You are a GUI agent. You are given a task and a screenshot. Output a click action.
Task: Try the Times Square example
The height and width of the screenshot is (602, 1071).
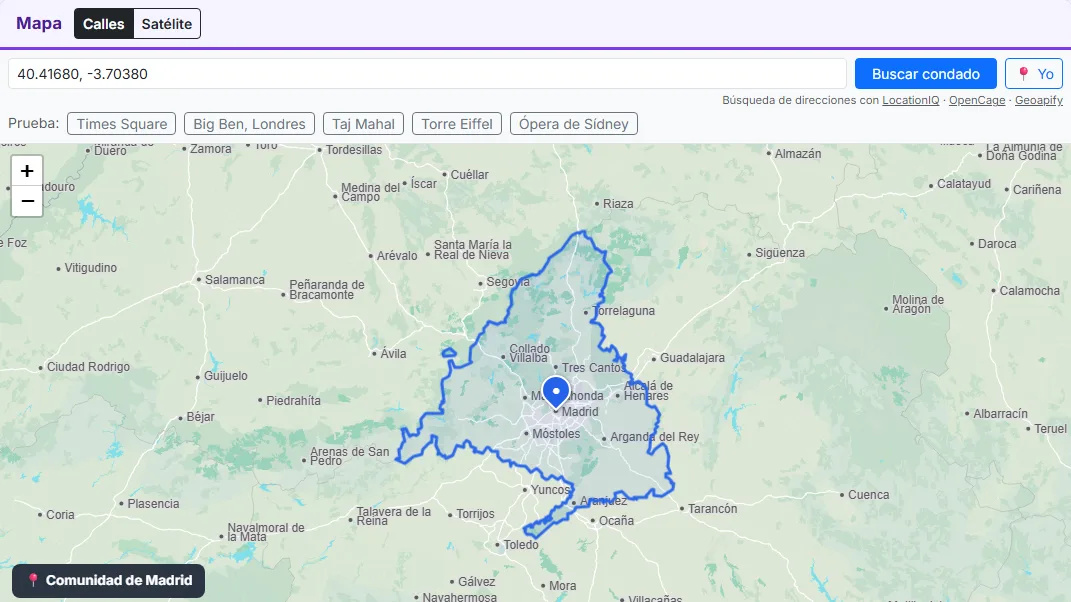[122, 124]
